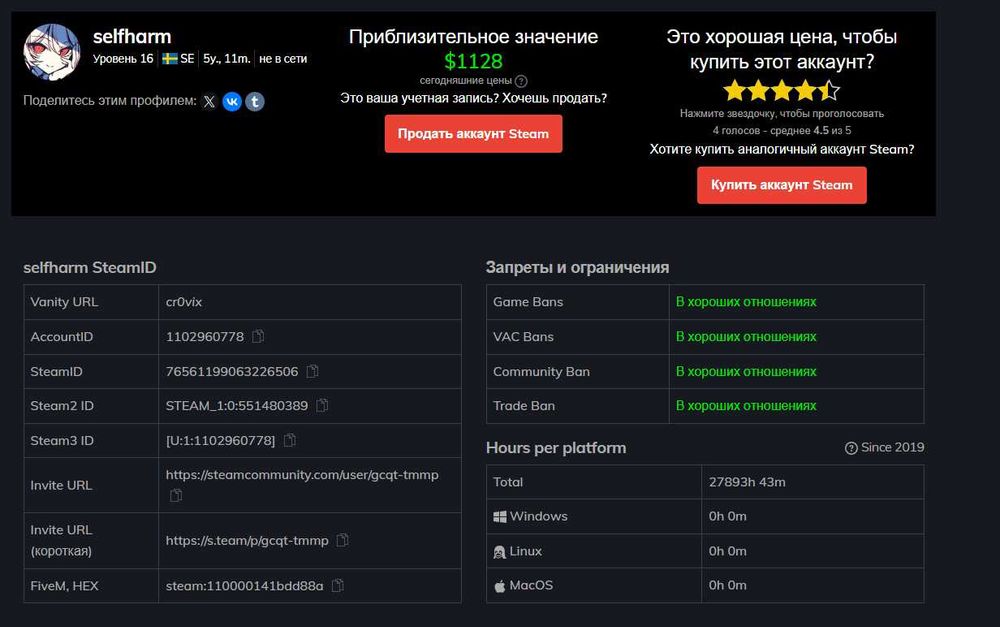
Task: Click the не в сети status
Action: pyautogui.click(x=283, y=59)
